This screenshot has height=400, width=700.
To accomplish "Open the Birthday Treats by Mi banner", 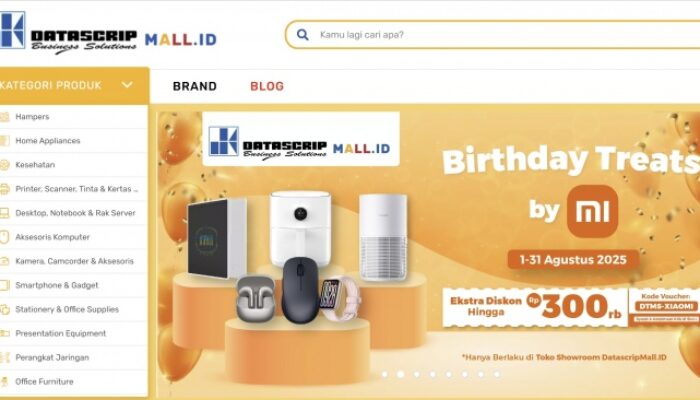I will (429, 253).
